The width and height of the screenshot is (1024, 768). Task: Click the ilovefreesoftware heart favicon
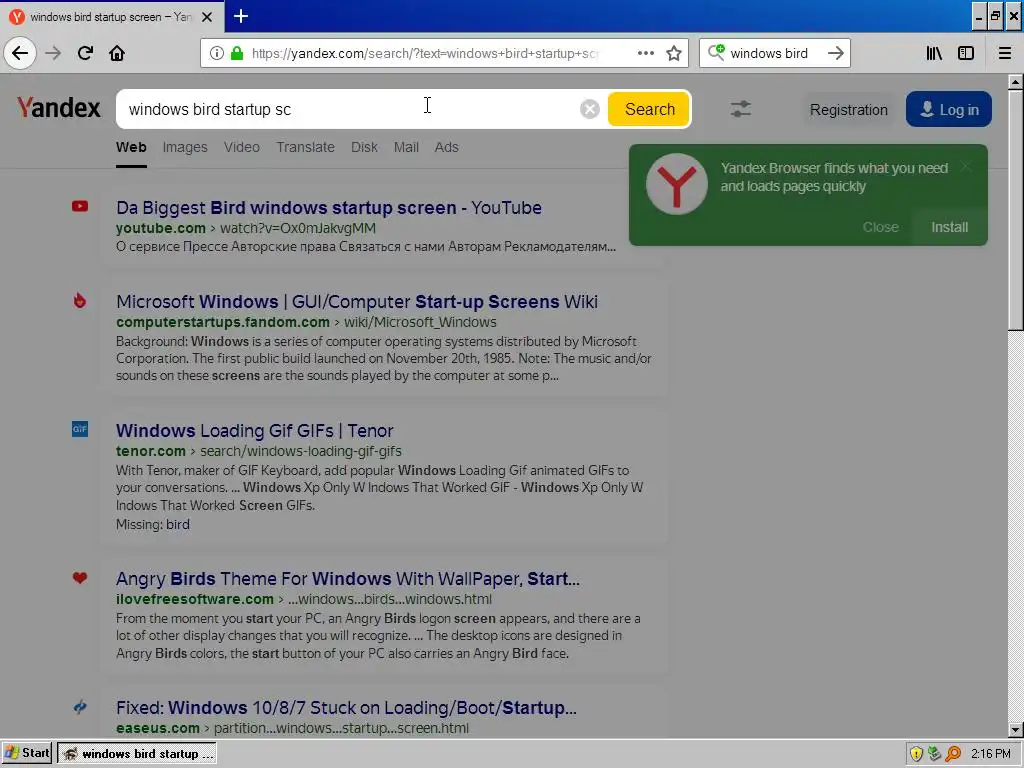(80, 577)
